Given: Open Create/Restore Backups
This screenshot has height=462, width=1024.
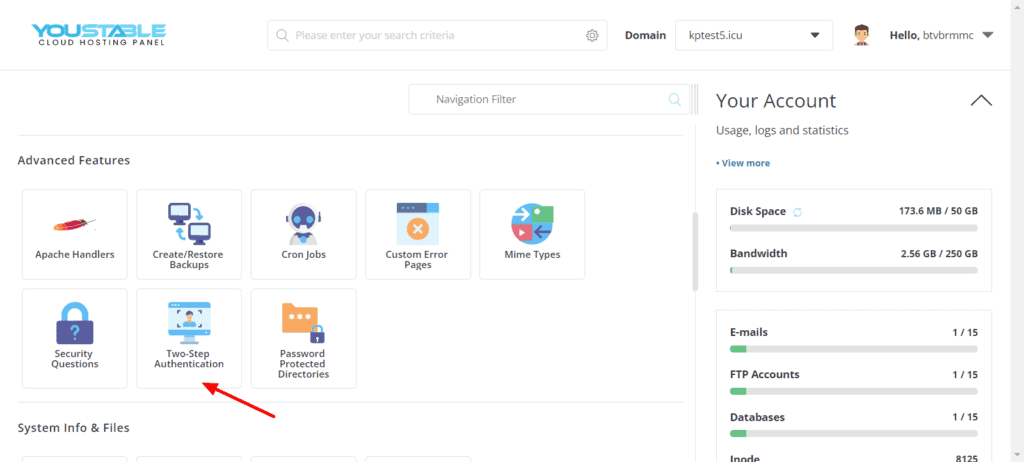Looking at the screenshot, I should pyautogui.click(x=189, y=234).
